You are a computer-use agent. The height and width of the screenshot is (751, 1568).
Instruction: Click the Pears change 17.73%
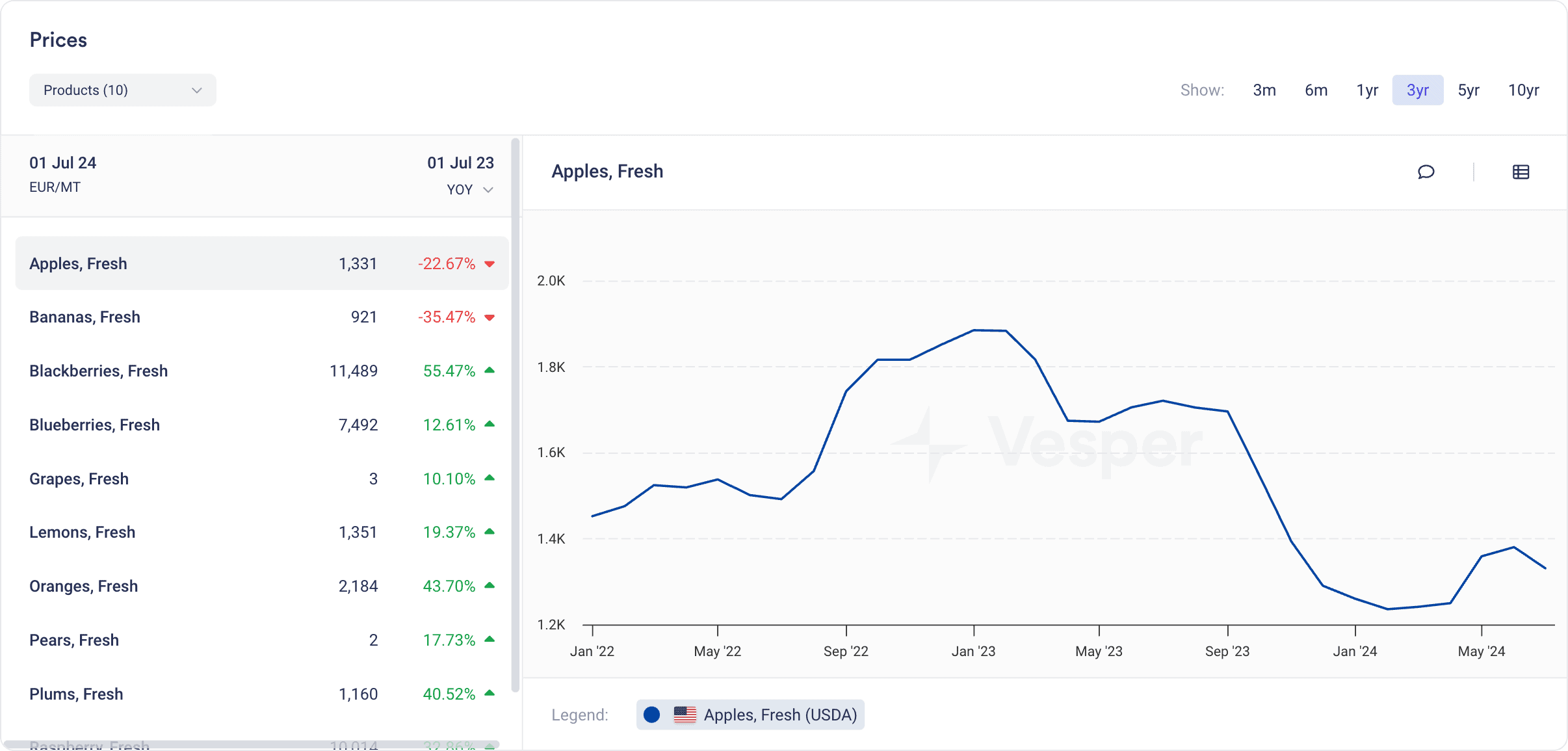tap(449, 640)
